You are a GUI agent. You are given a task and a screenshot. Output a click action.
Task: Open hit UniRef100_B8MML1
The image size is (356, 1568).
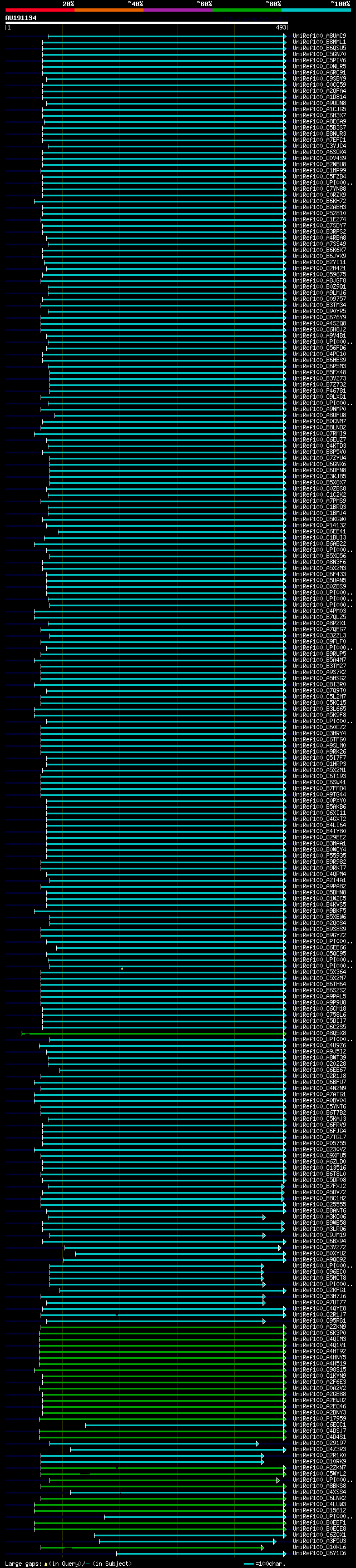pos(319,42)
